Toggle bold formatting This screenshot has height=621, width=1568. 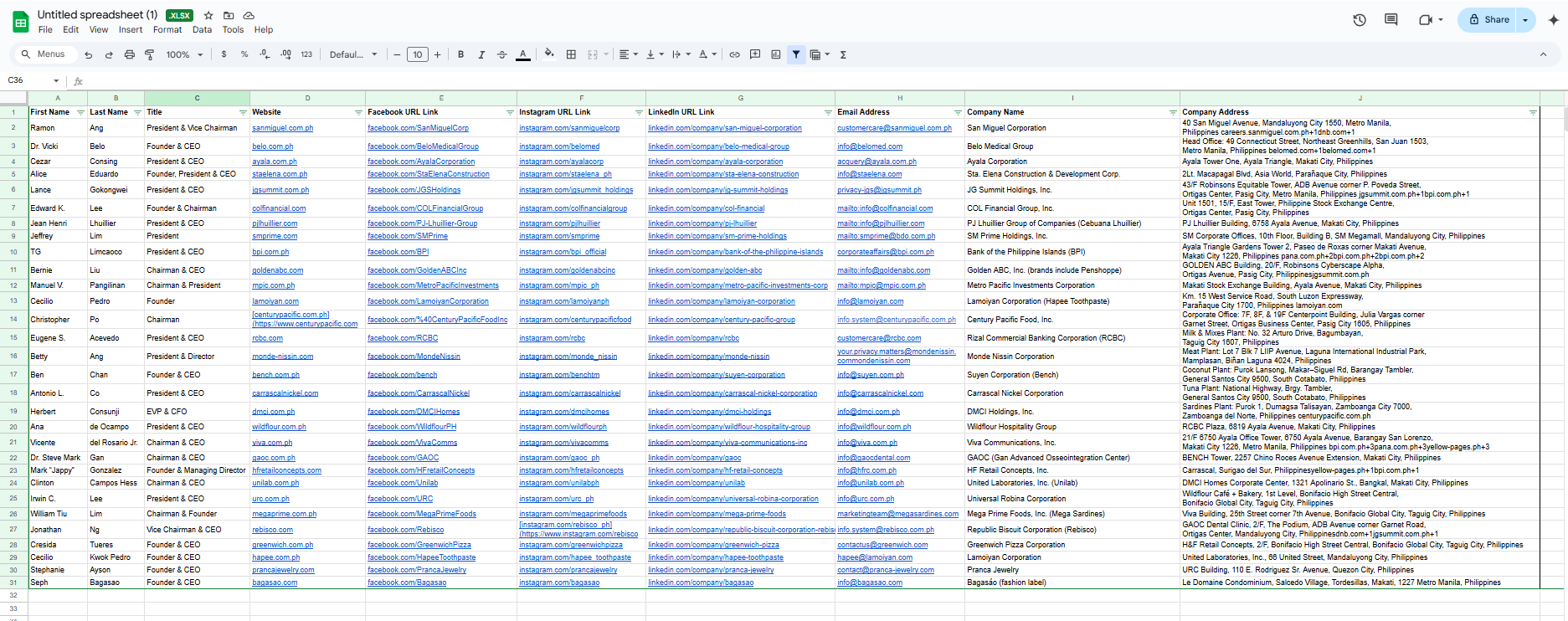coord(460,54)
